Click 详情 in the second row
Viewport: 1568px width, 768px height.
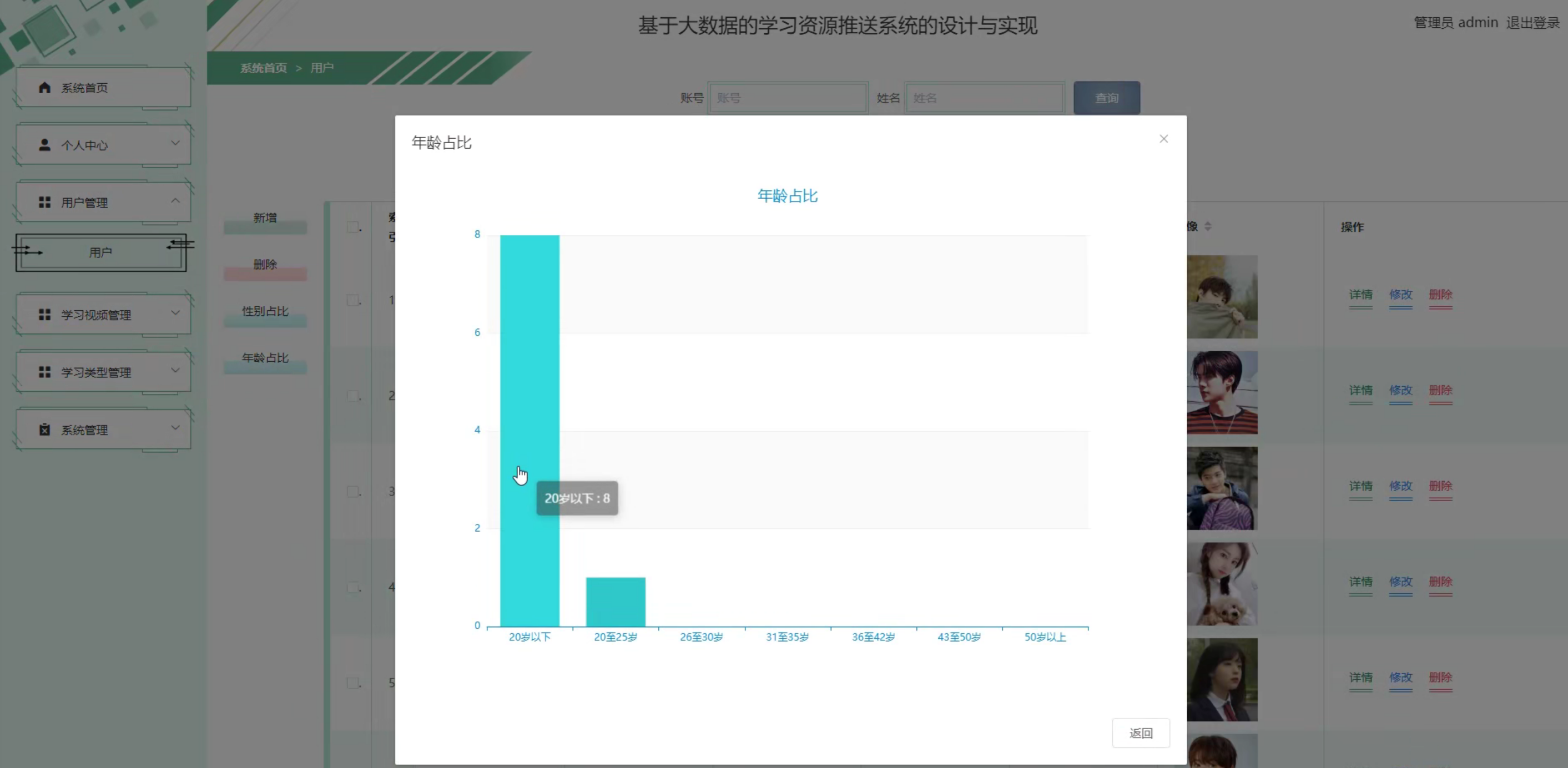tap(1360, 390)
